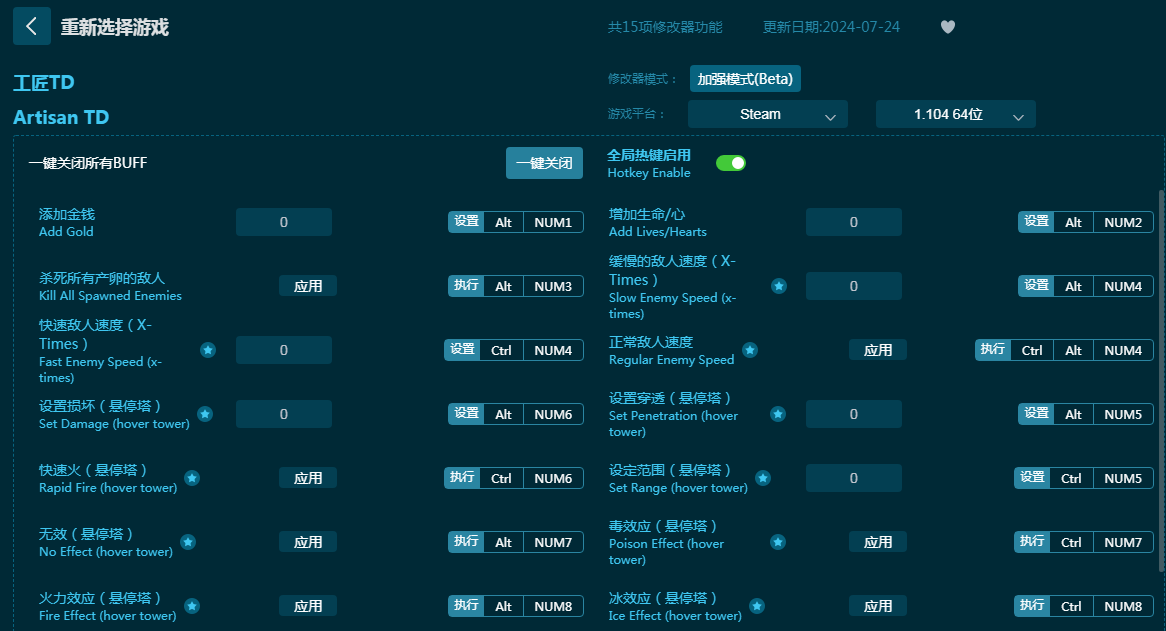Image resolution: width=1166 pixels, height=631 pixels.
Task: Click 设置 hotkey button for Add Lives/Hearts
Action: [1037, 221]
